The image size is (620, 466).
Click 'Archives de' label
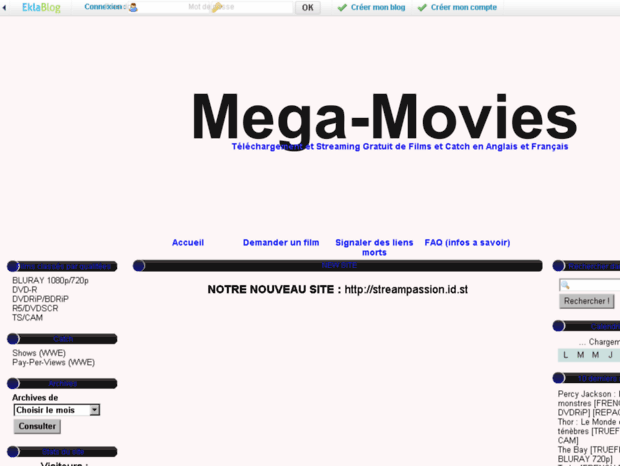coord(35,398)
